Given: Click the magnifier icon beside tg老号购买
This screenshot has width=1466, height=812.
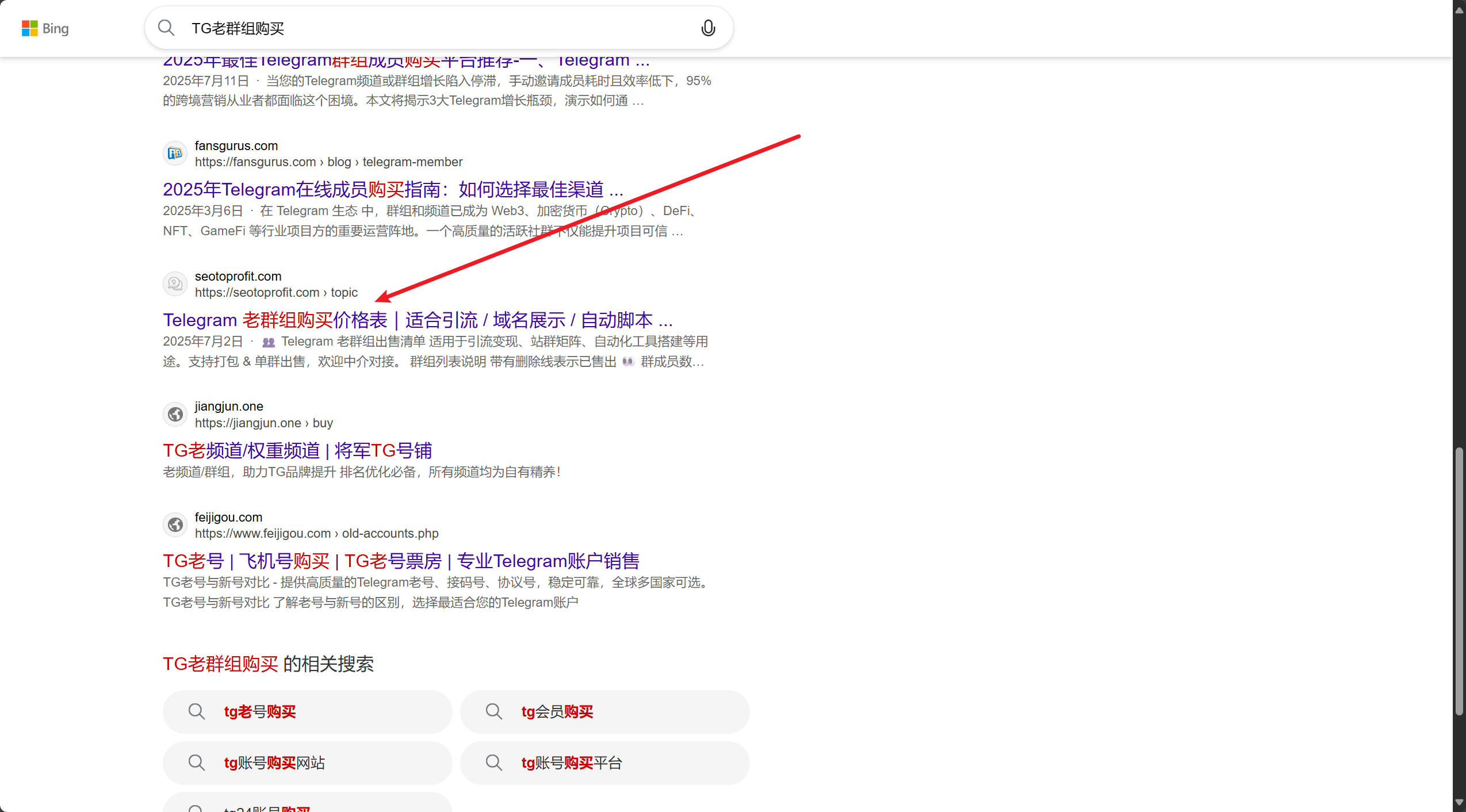Looking at the screenshot, I should click(x=197, y=712).
